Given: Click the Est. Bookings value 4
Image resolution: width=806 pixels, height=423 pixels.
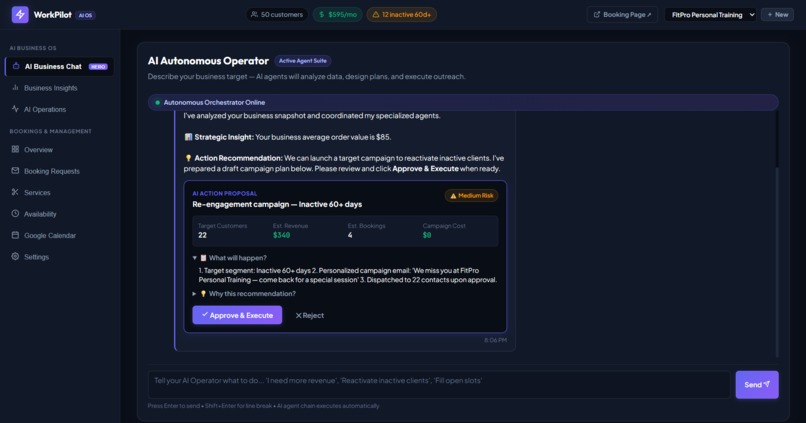Looking at the screenshot, I should click(350, 235).
